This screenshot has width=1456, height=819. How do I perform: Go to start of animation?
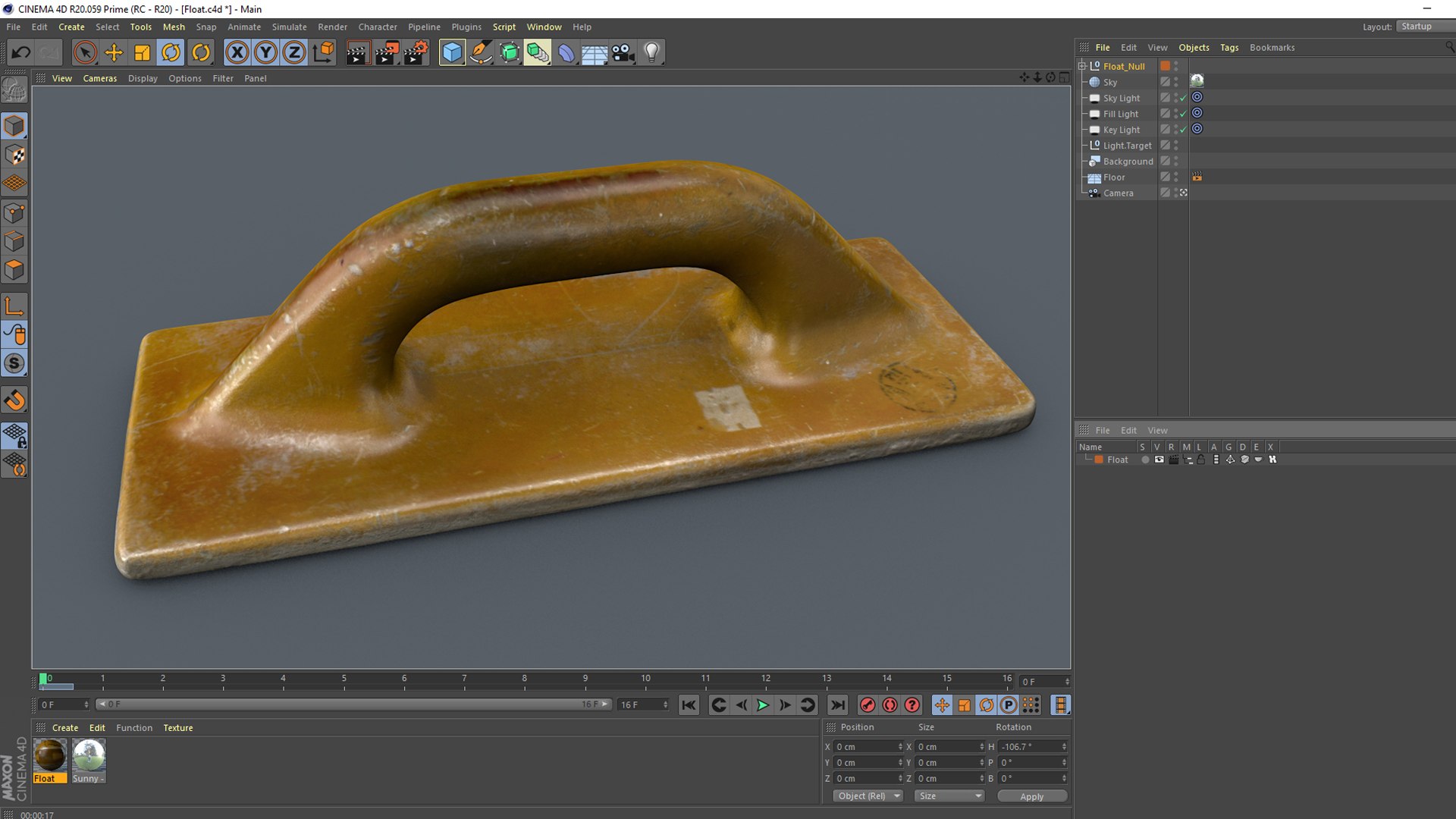(689, 705)
